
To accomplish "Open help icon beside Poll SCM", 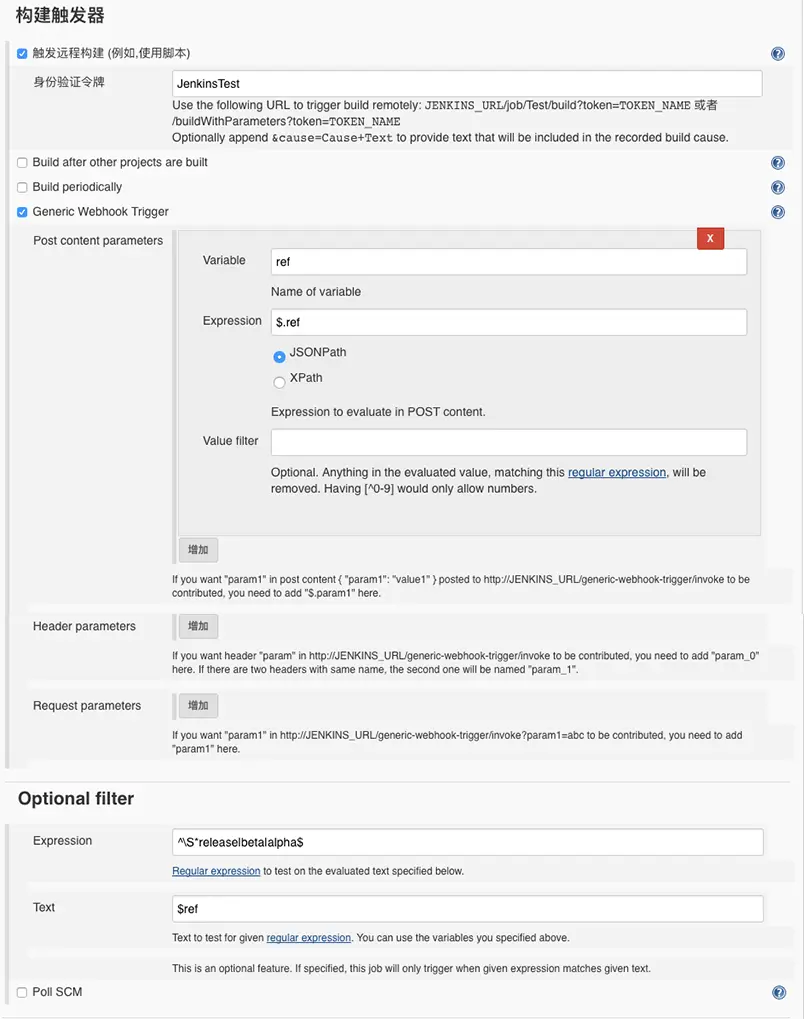I will tap(778, 992).
